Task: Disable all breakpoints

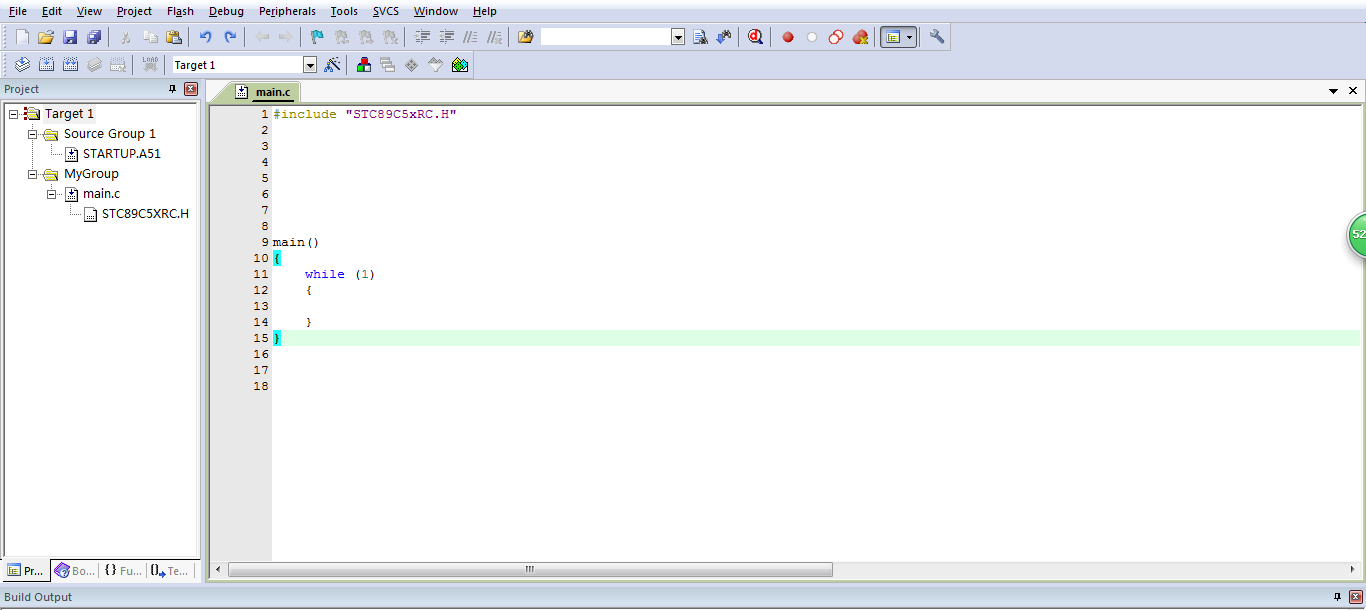Action: (x=836, y=37)
